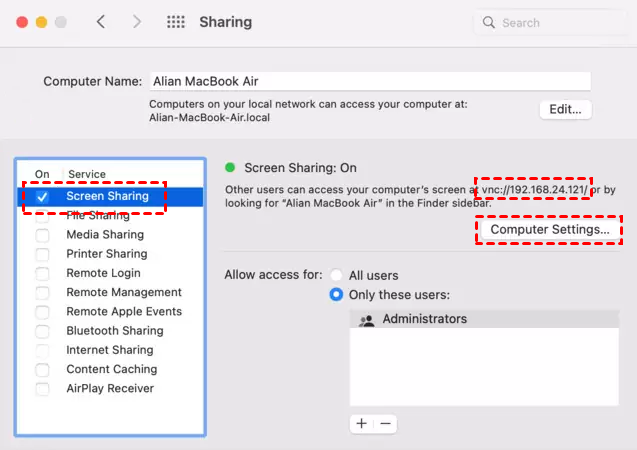Choose Only these users radio option
Image resolution: width=637 pixels, height=450 pixels.
pos(337,295)
